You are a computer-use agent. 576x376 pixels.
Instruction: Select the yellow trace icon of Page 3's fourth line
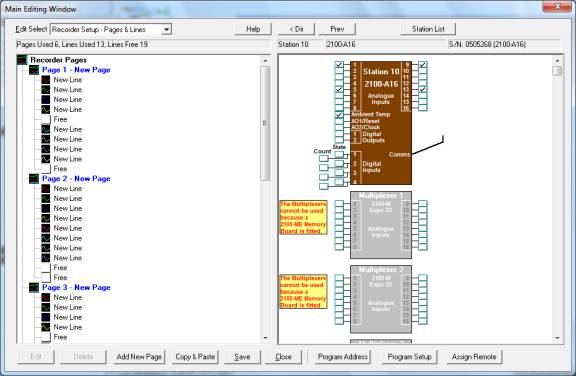[46, 327]
